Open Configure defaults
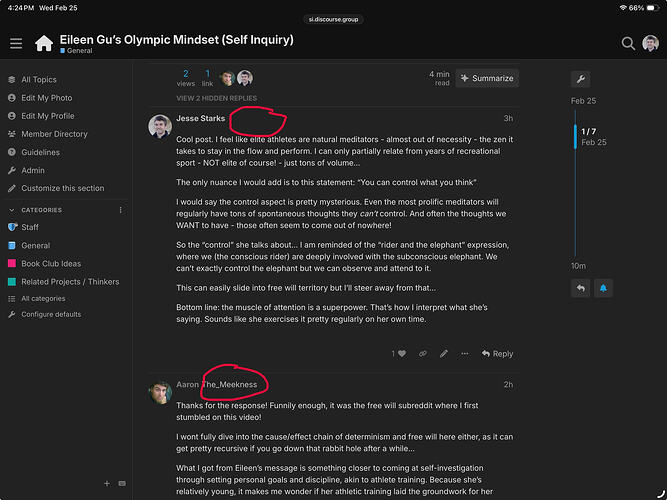The height and width of the screenshot is (500, 667). click(51, 314)
